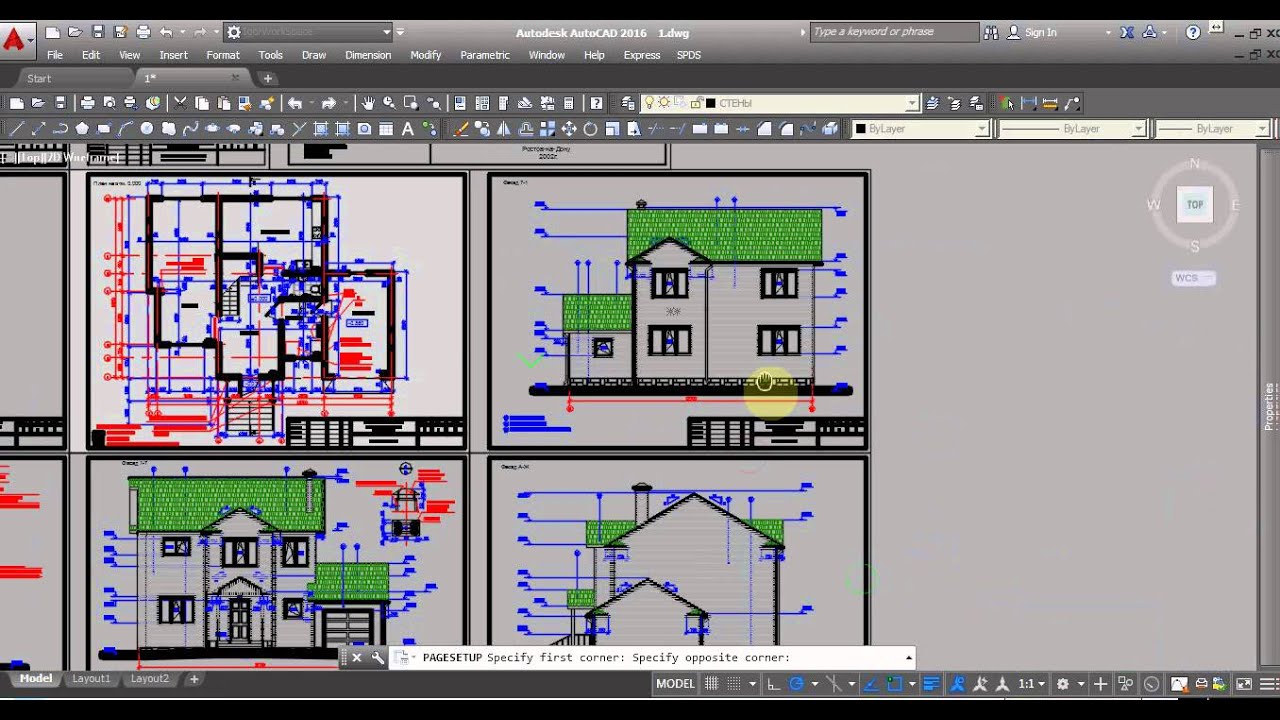Click the Open file icon in Standard toolbar
Image resolution: width=1280 pixels, height=720 pixels.
(x=38, y=103)
